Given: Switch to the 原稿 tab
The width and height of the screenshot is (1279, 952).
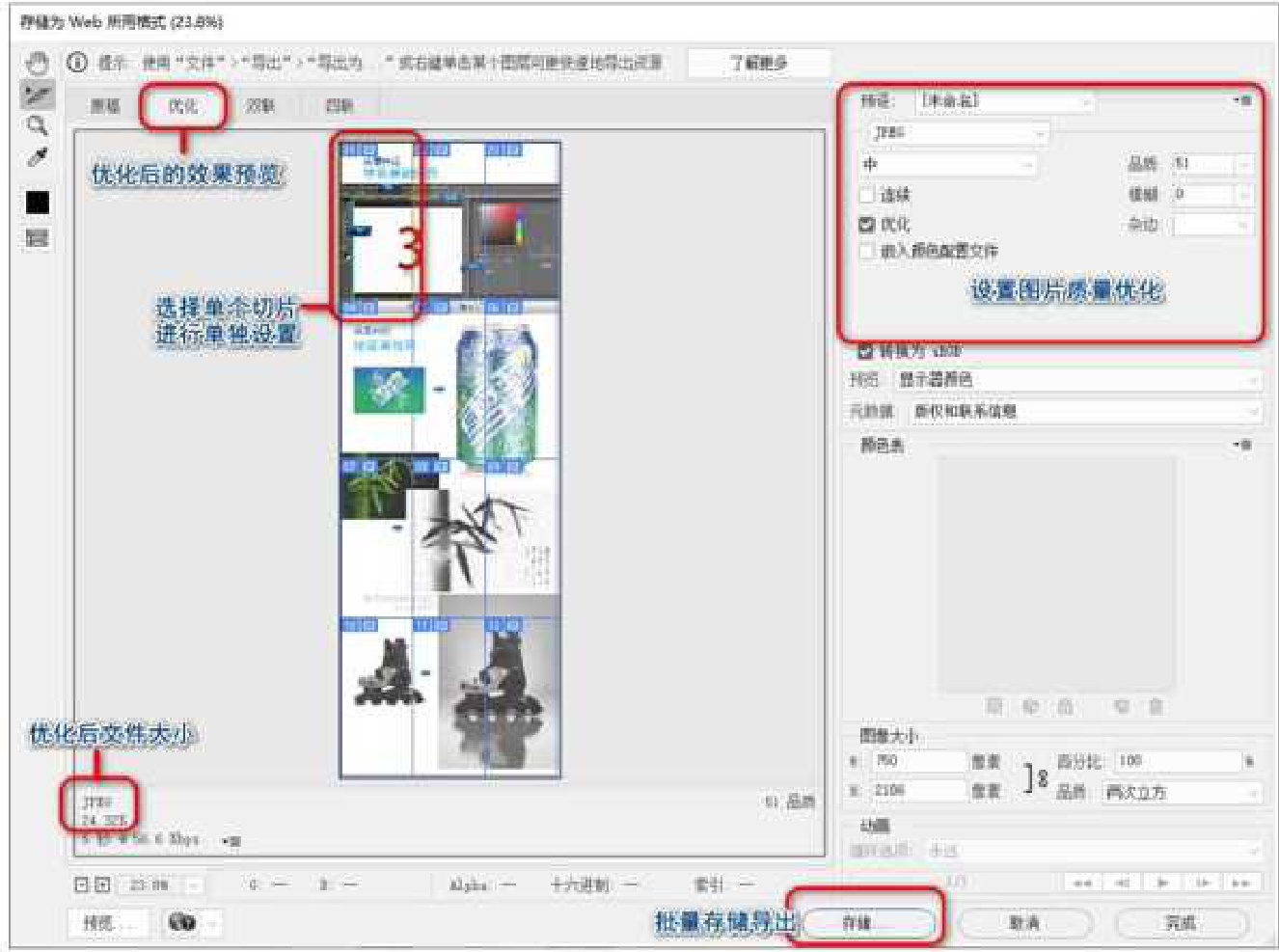Looking at the screenshot, I should click(x=105, y=106).
